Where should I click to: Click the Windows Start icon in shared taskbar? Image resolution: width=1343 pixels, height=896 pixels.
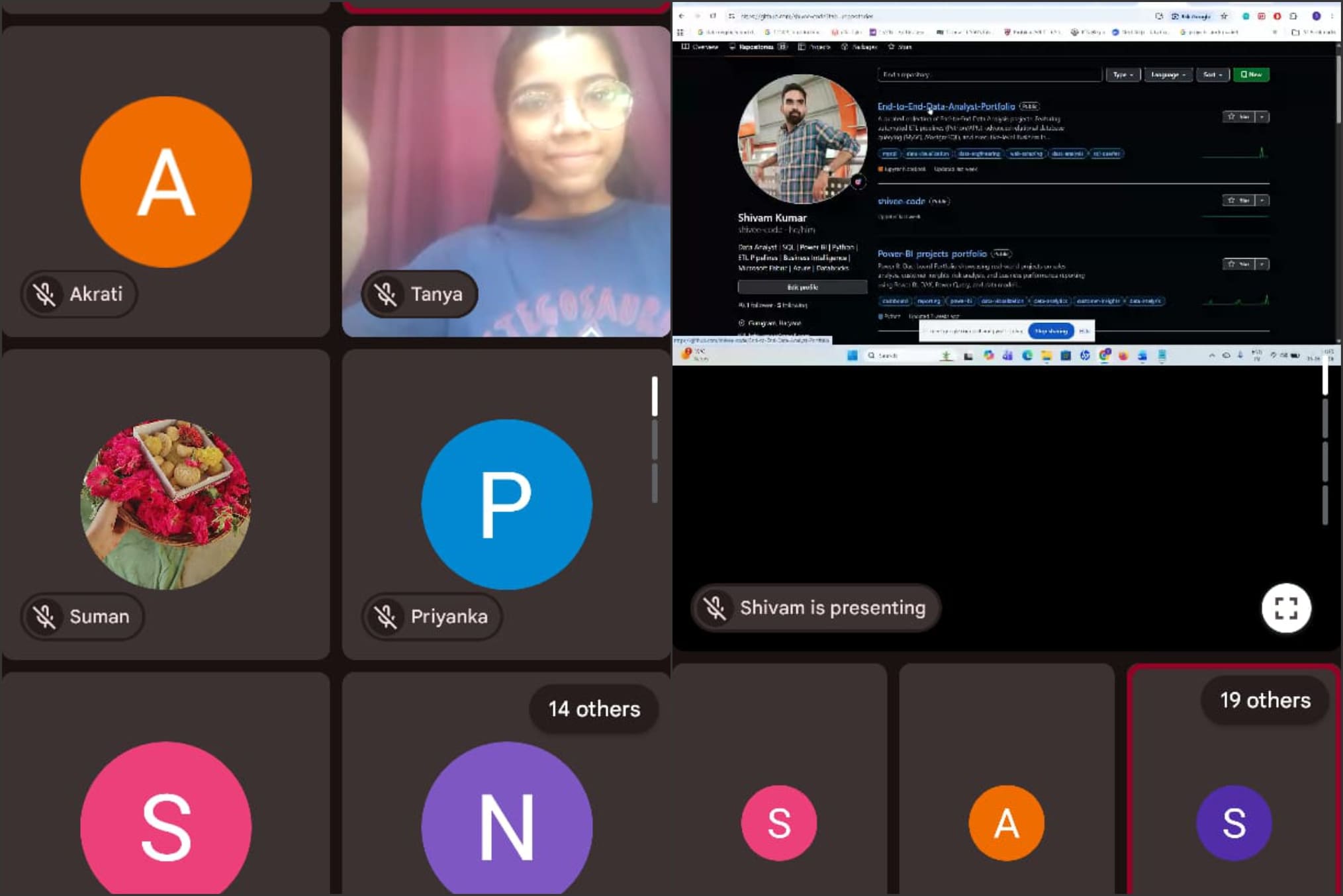[x=852, y=355]
